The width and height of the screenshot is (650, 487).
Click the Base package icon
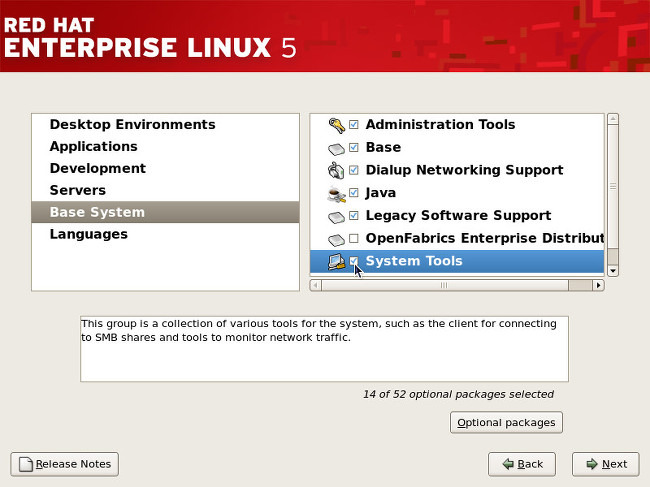point(336,149)
